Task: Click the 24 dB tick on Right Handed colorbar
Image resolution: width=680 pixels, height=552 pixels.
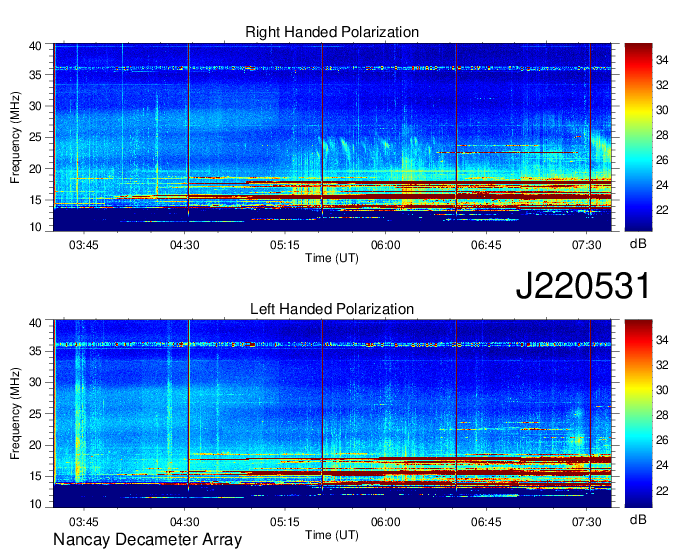Action: point(662,185)
